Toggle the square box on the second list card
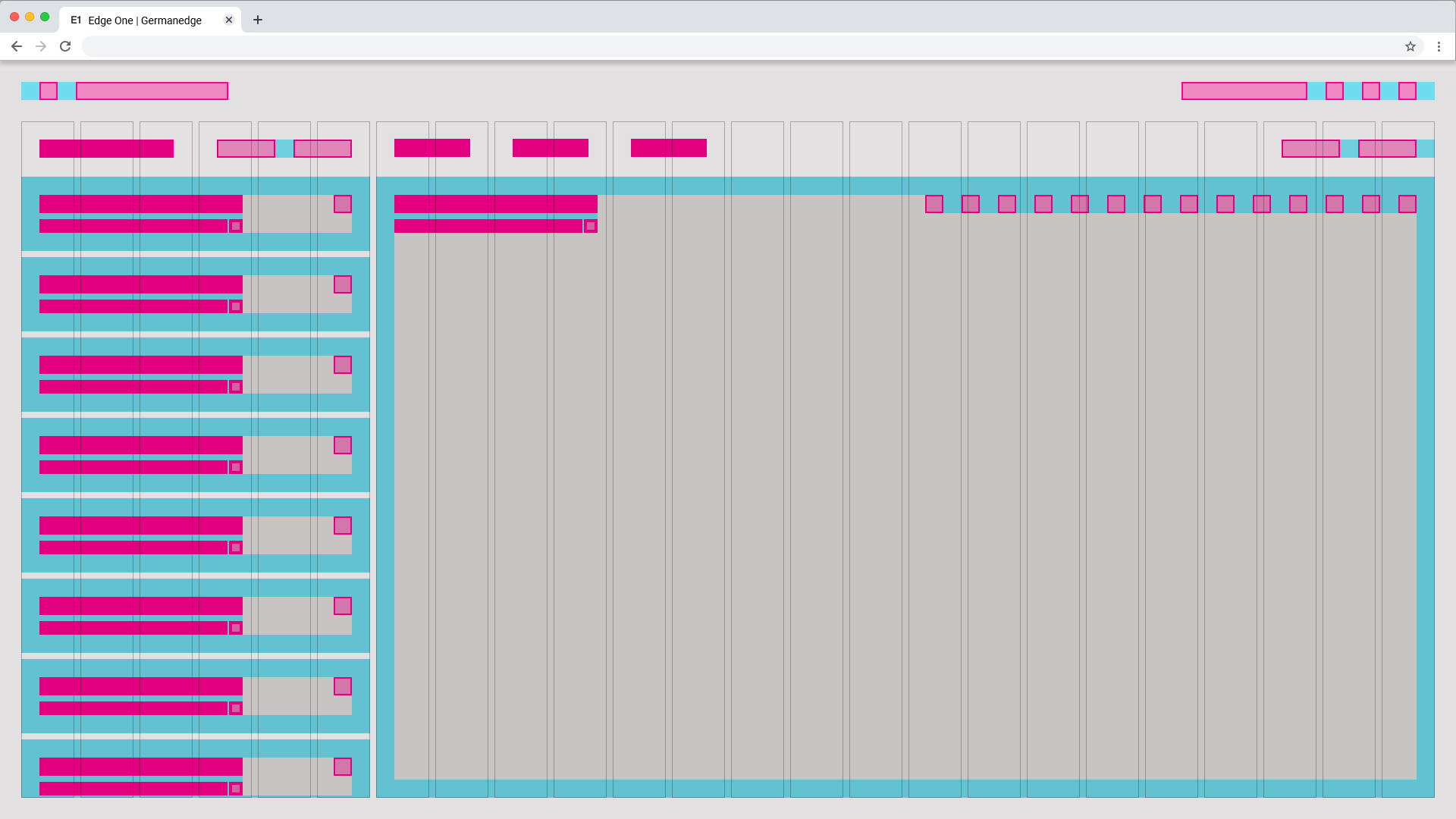1456x819 pixels. pyautogui.click(x=343, y=284)
